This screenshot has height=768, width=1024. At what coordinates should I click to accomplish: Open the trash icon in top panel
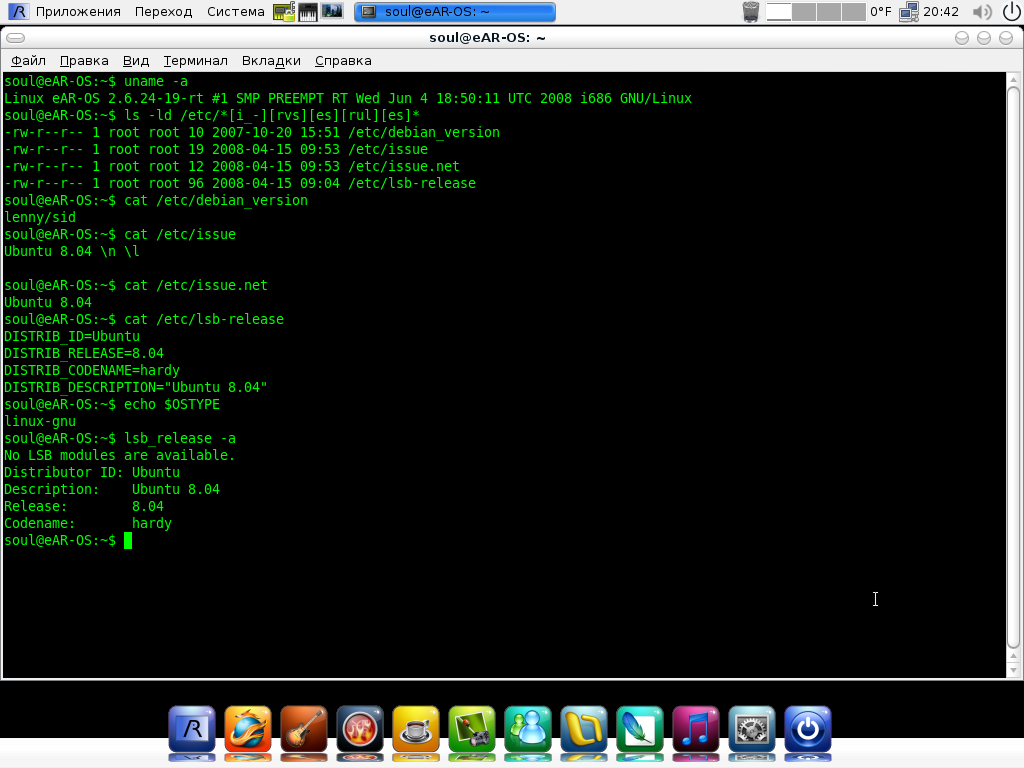click(x=751, y=12)
